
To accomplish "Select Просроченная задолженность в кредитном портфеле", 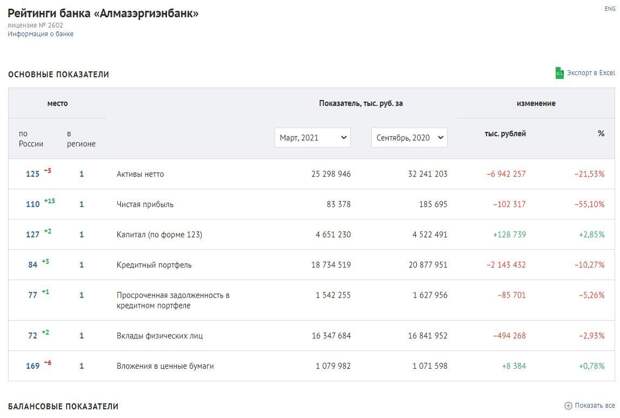I will (173, 300).
